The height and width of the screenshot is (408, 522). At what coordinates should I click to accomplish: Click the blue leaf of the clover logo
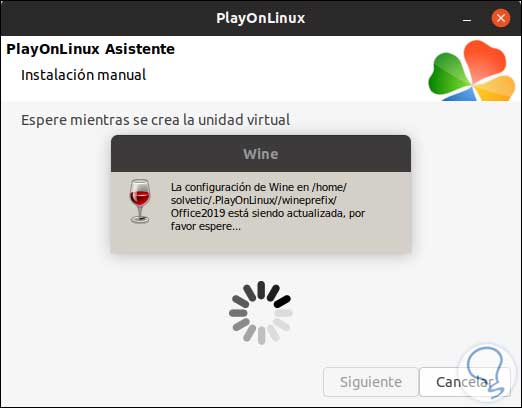(462, 95)
